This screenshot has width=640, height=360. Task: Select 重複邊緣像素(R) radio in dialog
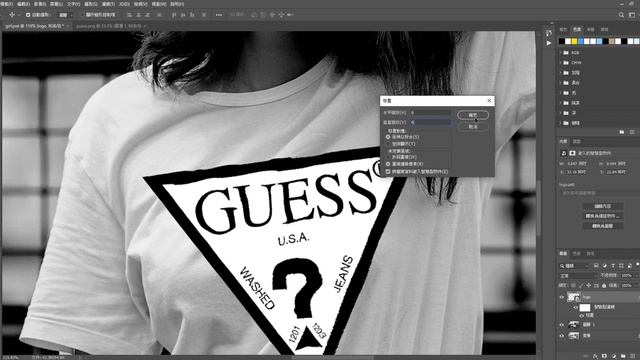[388, 164]
